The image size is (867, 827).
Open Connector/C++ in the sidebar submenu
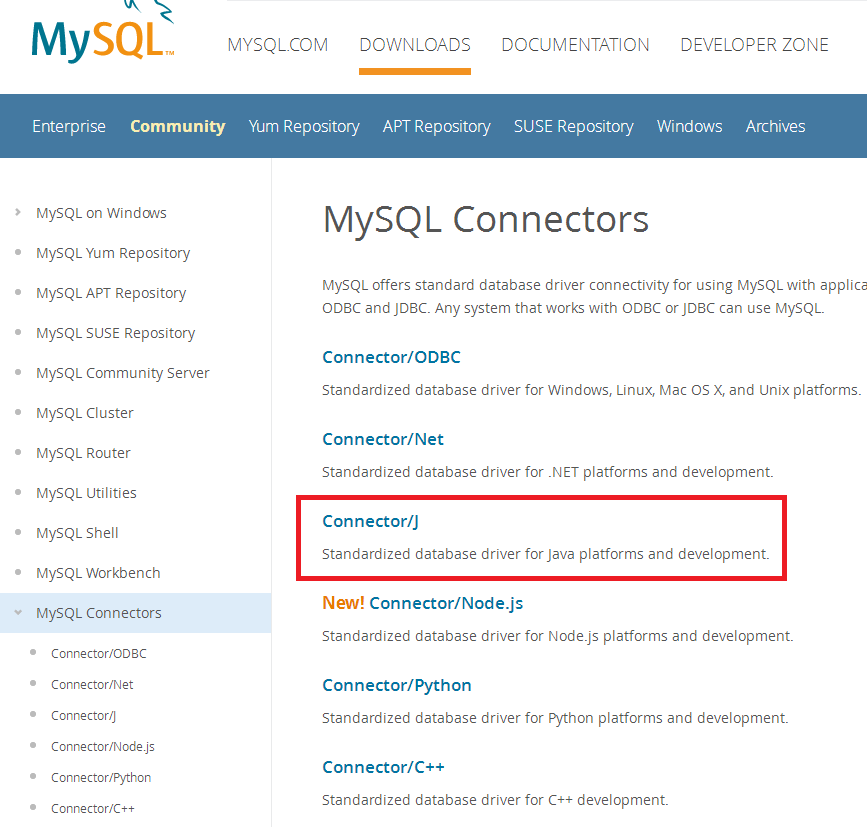pyautogui.click(x=92, y=808)
